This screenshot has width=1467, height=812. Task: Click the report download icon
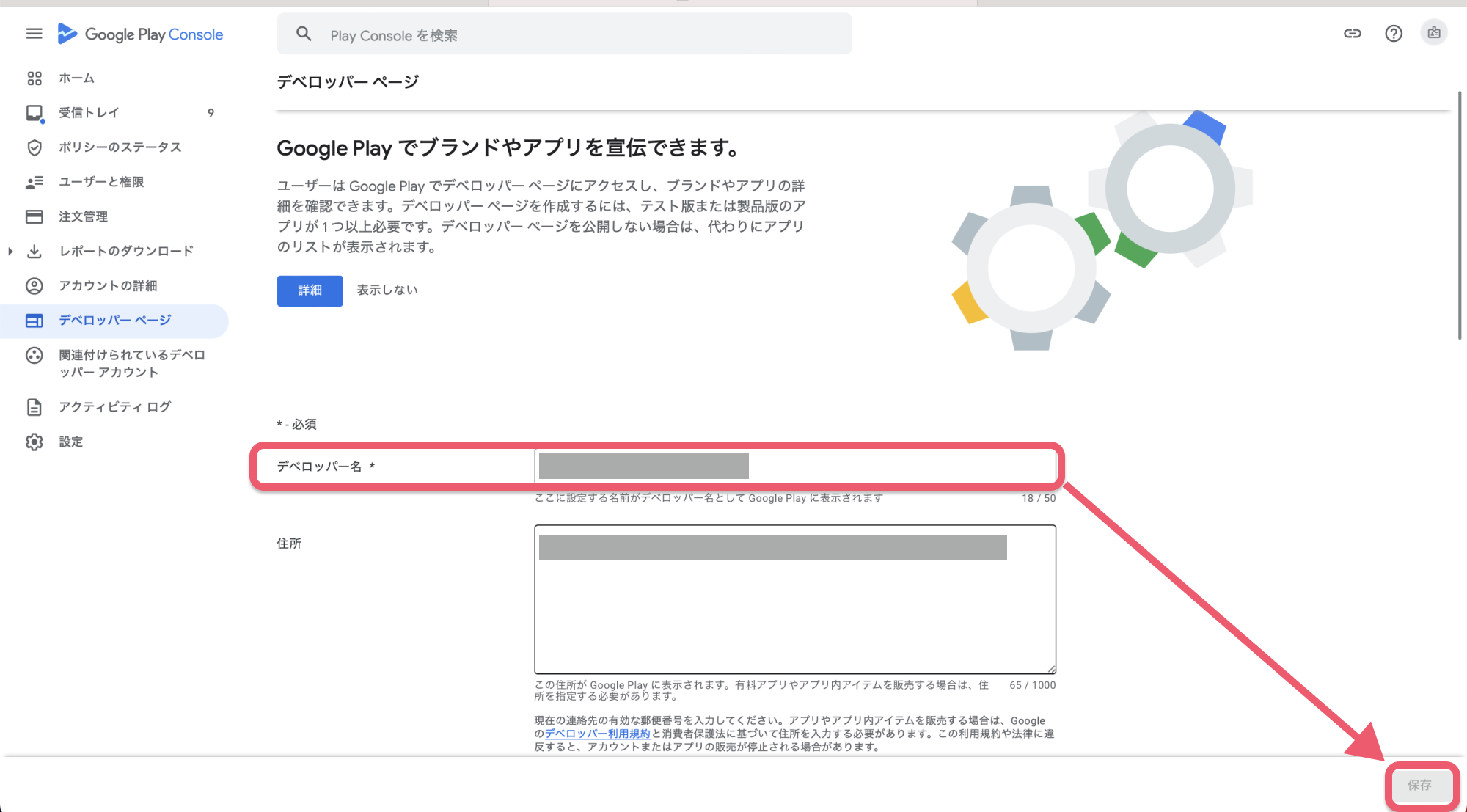[x=34, y=252]
